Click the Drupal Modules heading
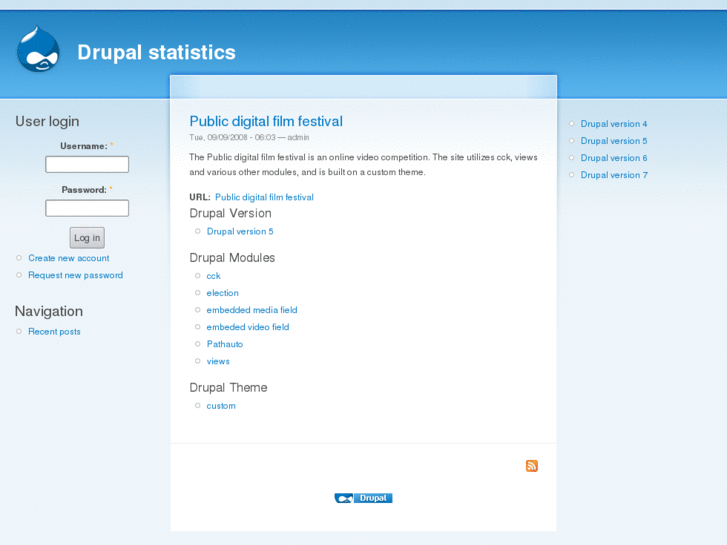The width and height of the screenshot is (727, 545). pyautogui.click(x=232, y=258)
